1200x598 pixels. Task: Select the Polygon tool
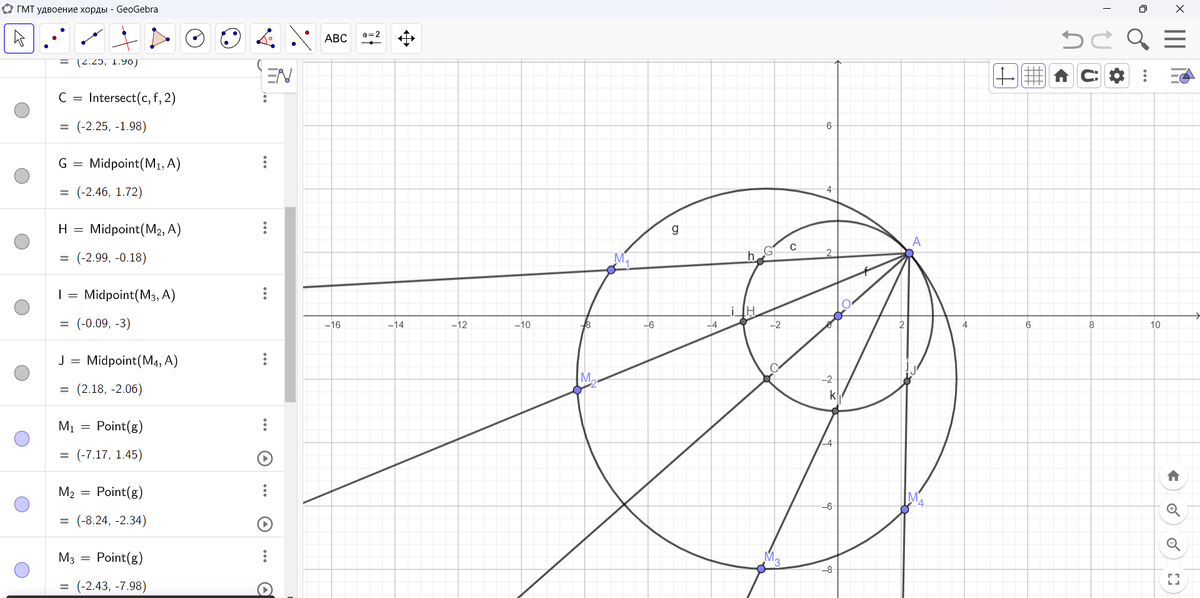pyautogui.click(x=160, y=38)
